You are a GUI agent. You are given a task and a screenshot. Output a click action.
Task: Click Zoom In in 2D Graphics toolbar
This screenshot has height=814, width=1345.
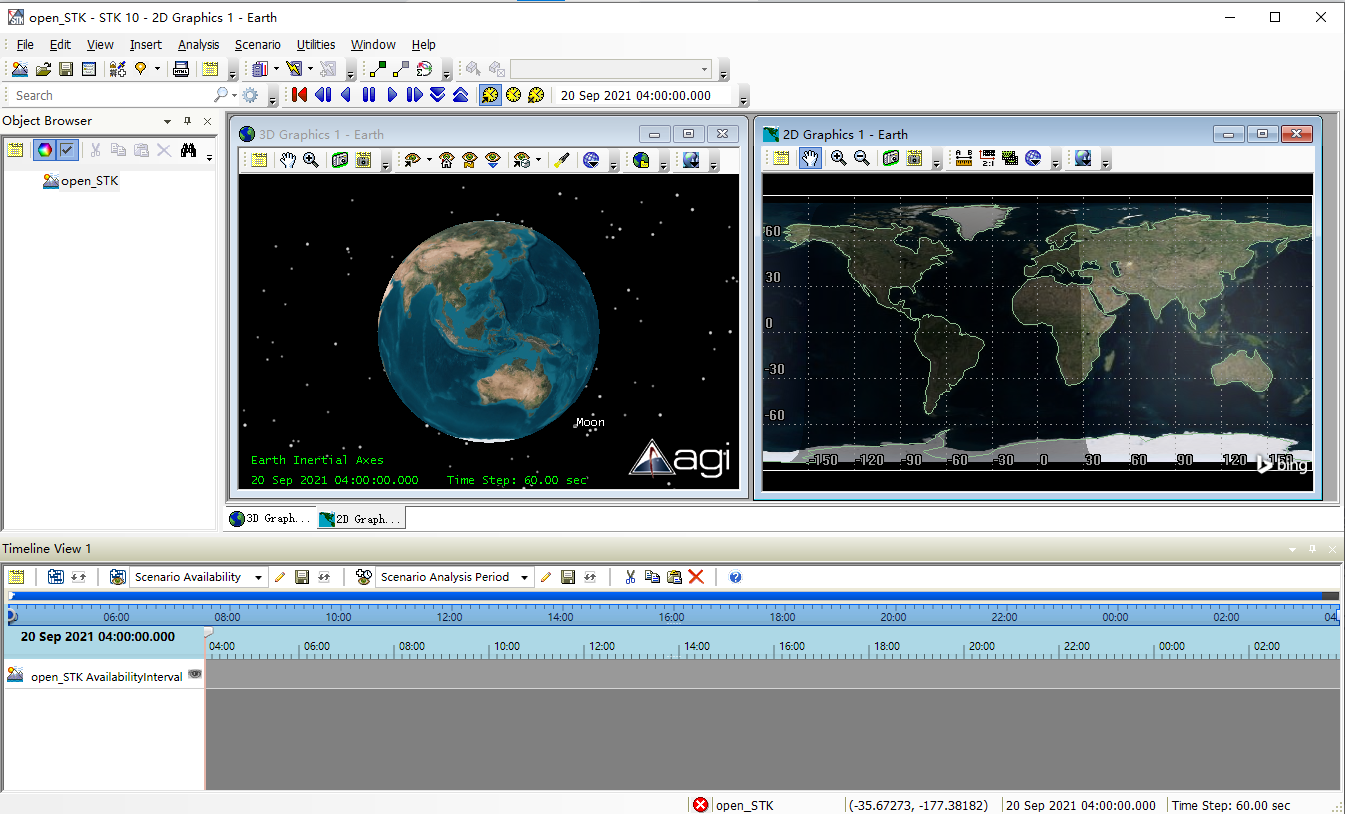pyautogui.click(x=839, y=158)
